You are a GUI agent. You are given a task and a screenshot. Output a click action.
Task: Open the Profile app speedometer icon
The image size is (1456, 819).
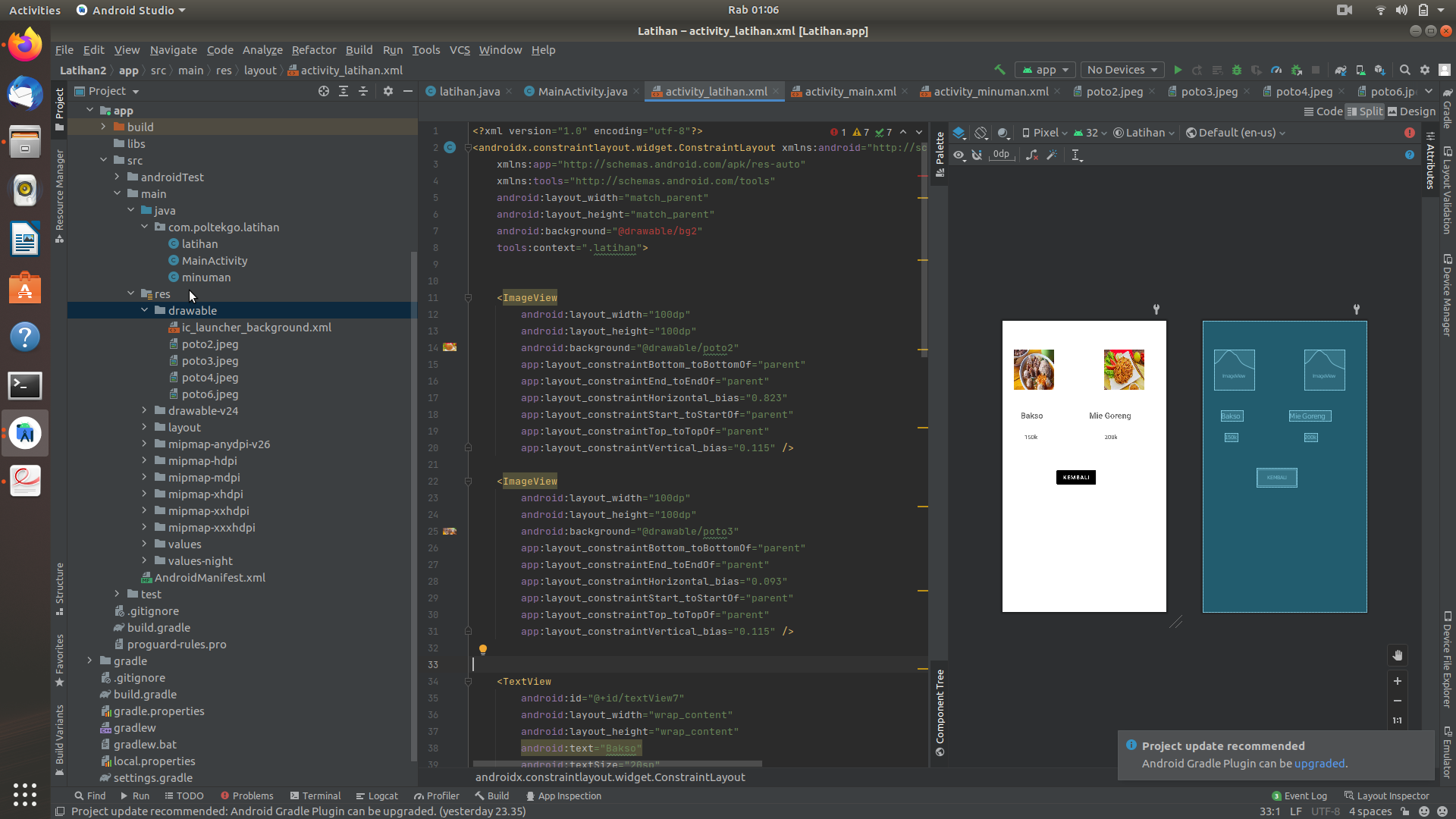pyautogui.click(x=1276, y=70)
